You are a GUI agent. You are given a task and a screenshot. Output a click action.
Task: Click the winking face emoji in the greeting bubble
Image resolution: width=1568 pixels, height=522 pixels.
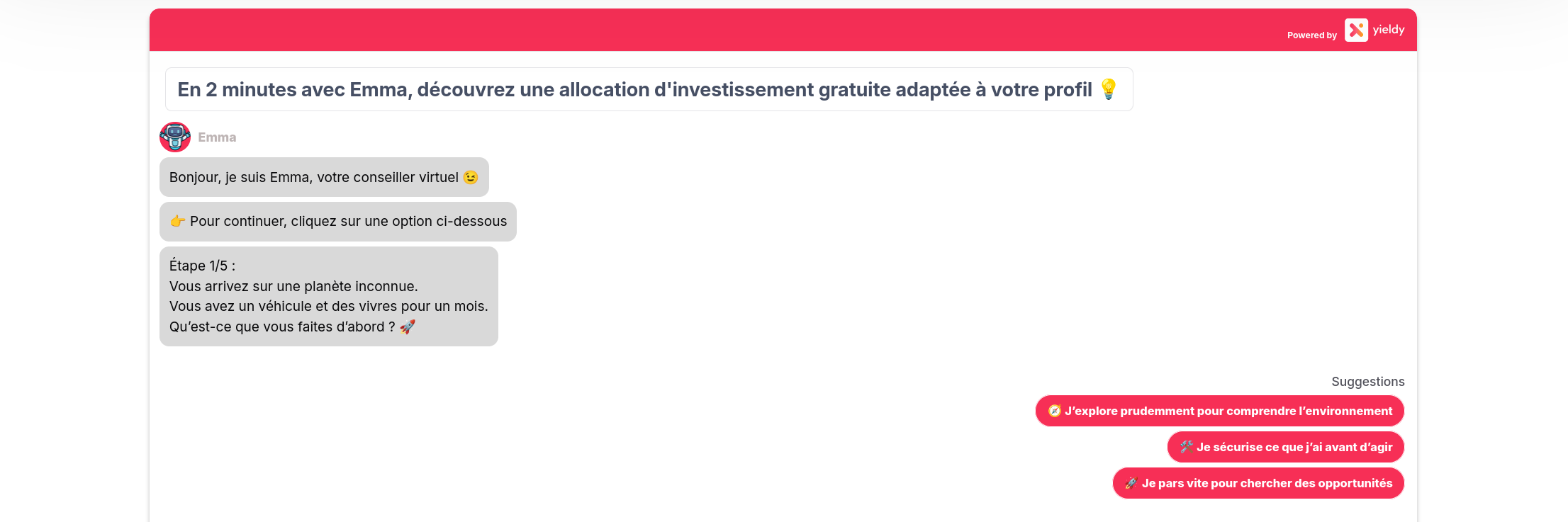point(469,177)
